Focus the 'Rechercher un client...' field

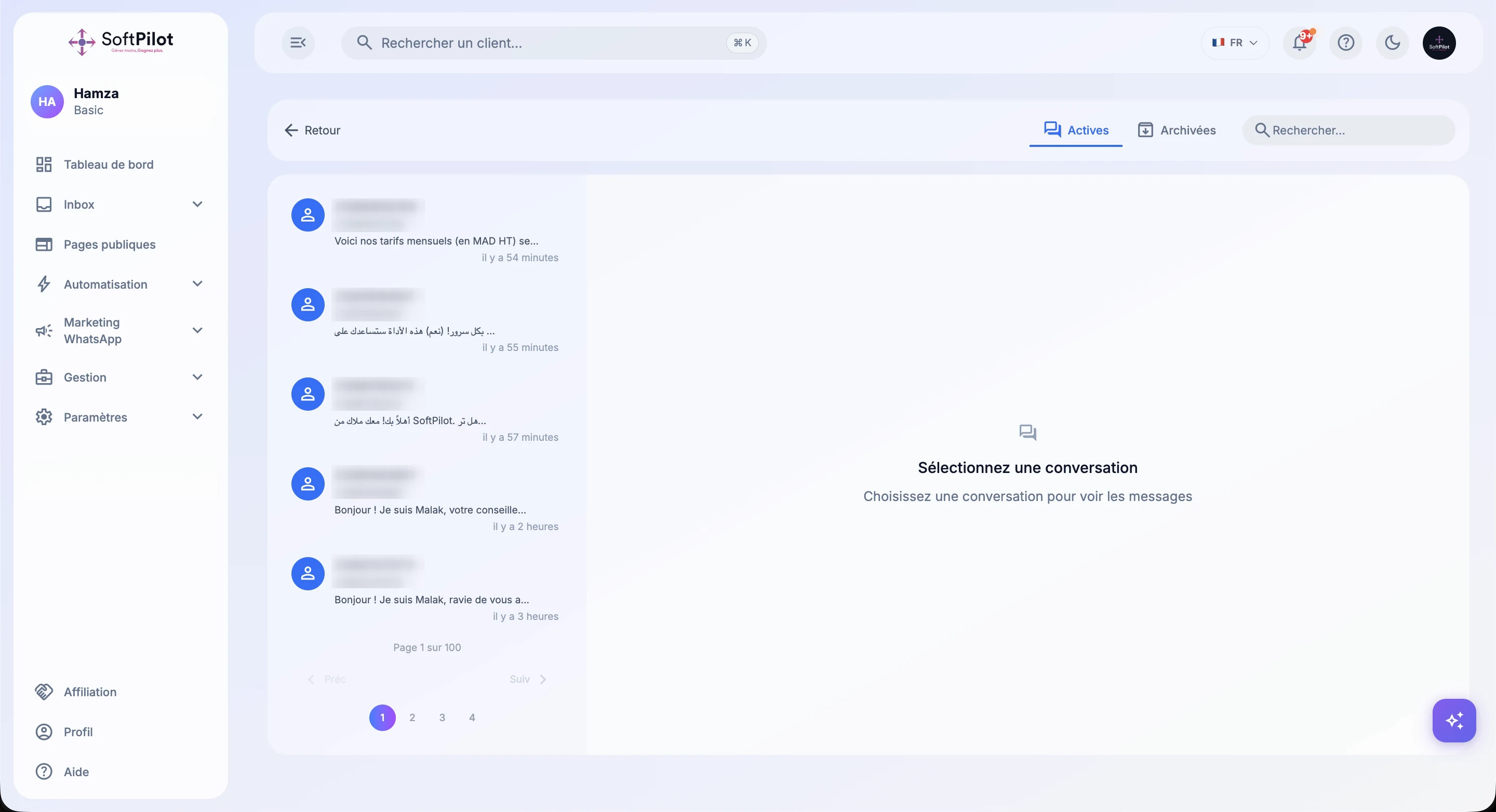553,43
